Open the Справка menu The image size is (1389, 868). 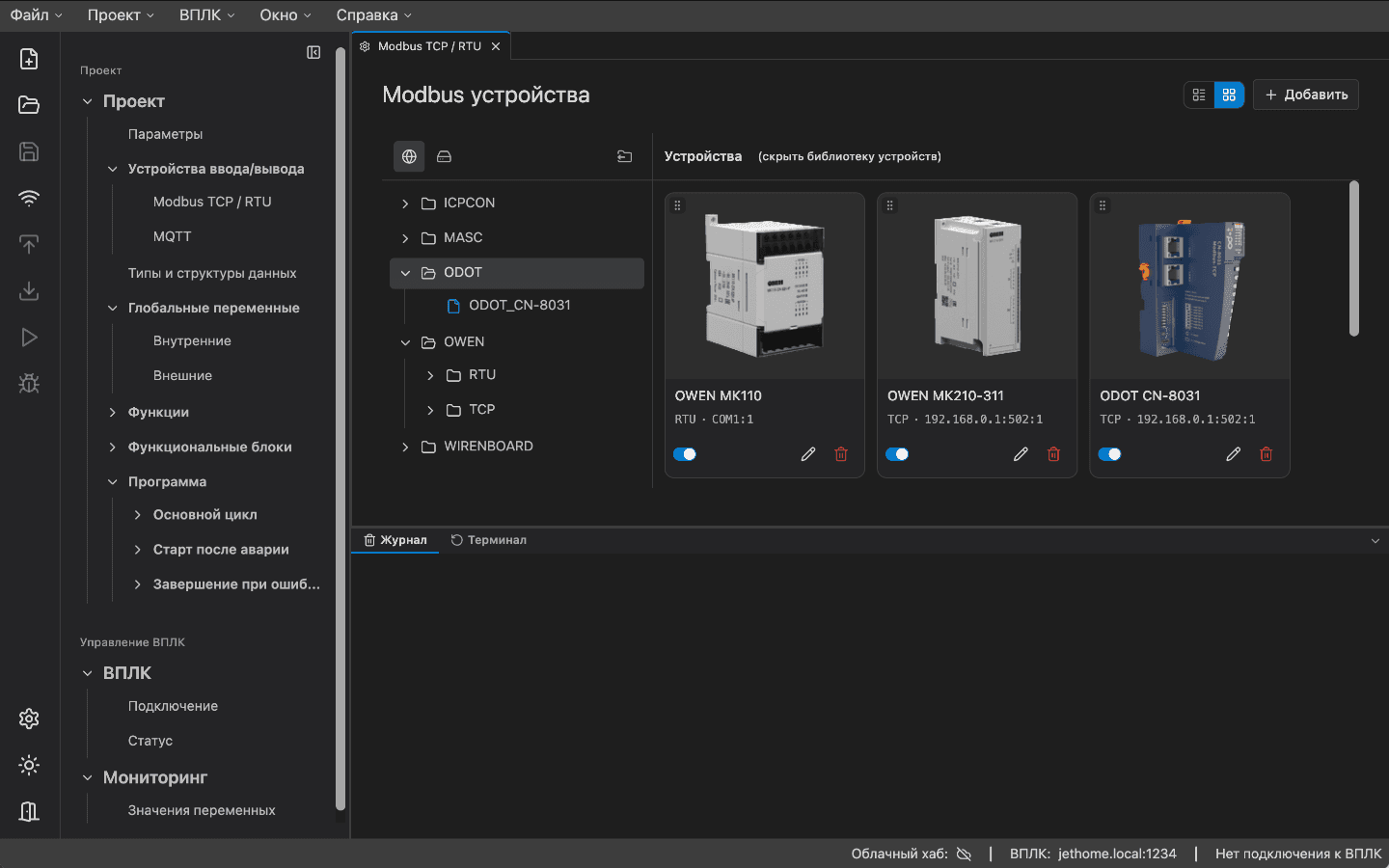pyautogui.click(x=373, y=15)
